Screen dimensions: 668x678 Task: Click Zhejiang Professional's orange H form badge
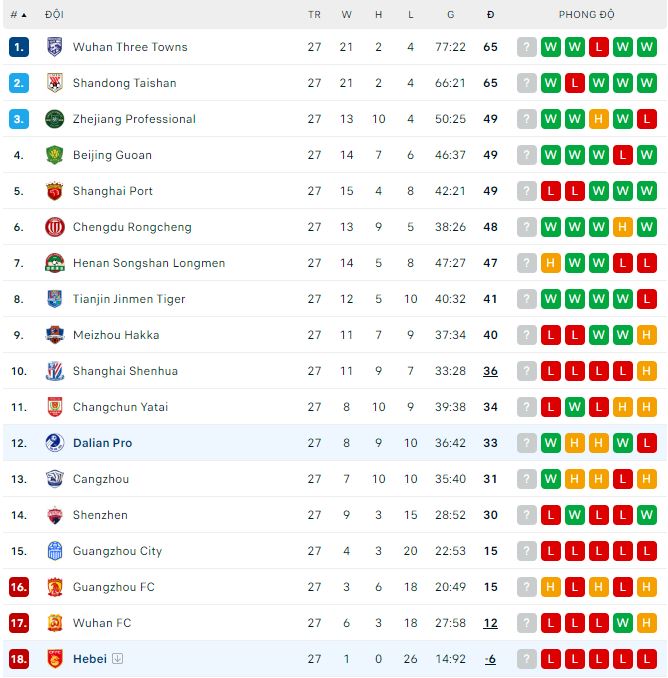pyautogui.click(x=598, y=119)
